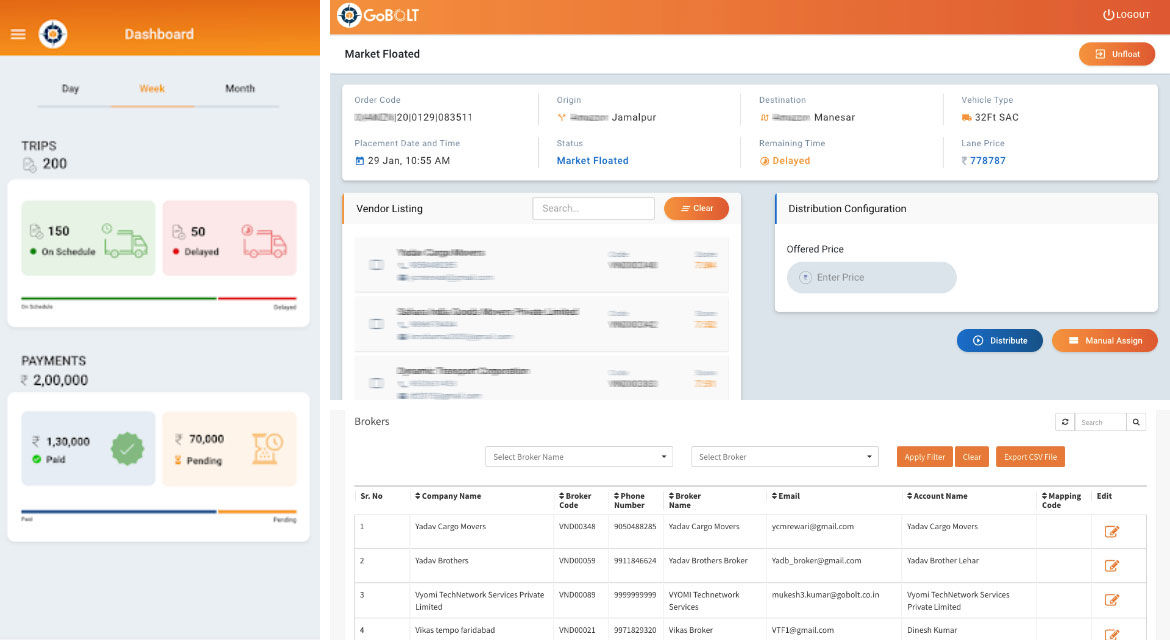This screenshot has width=1170, height=640.
Task: Switch to the Day tab
Action: click(x=70, y=89)
